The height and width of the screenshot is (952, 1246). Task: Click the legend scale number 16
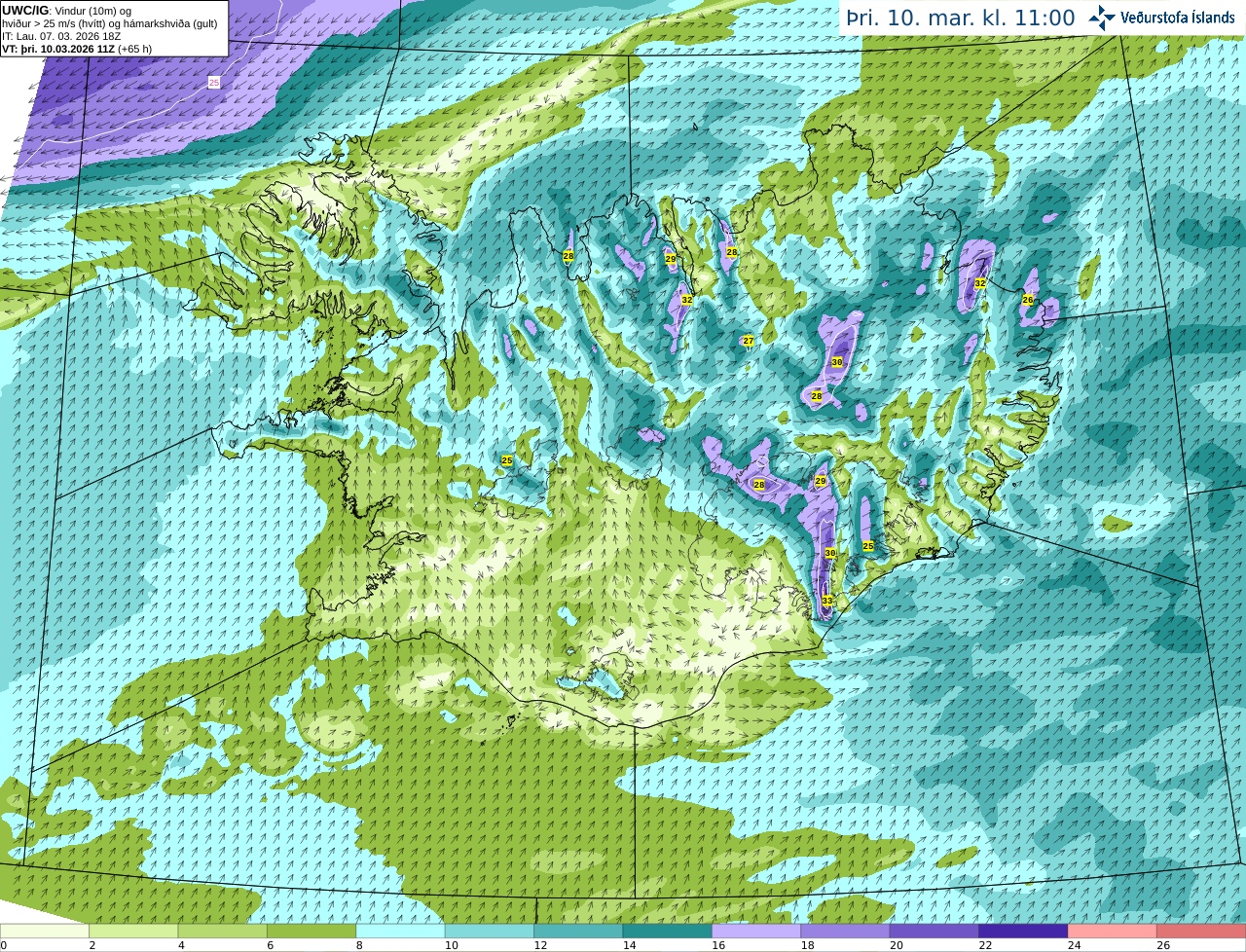pyautogui.click(x=718, y=945)
